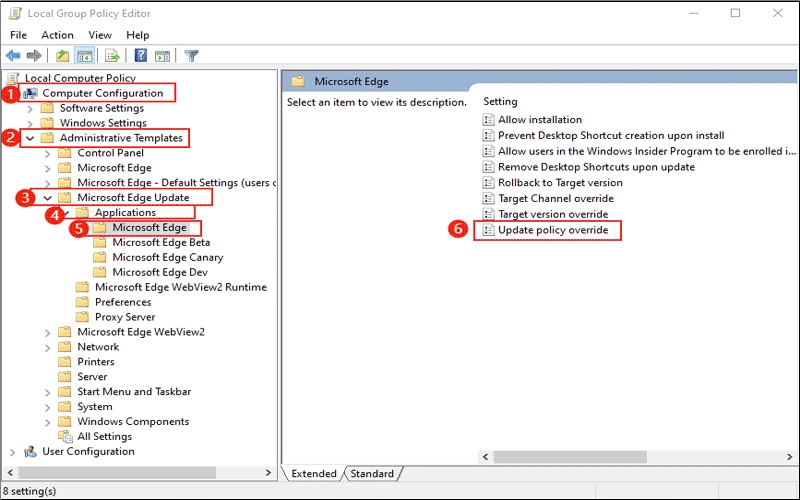Click the settings list scroll left arrow
Image resolution: width=800 pixels, height=500 pixels.
pyautogui.click(x=486, y=457)
